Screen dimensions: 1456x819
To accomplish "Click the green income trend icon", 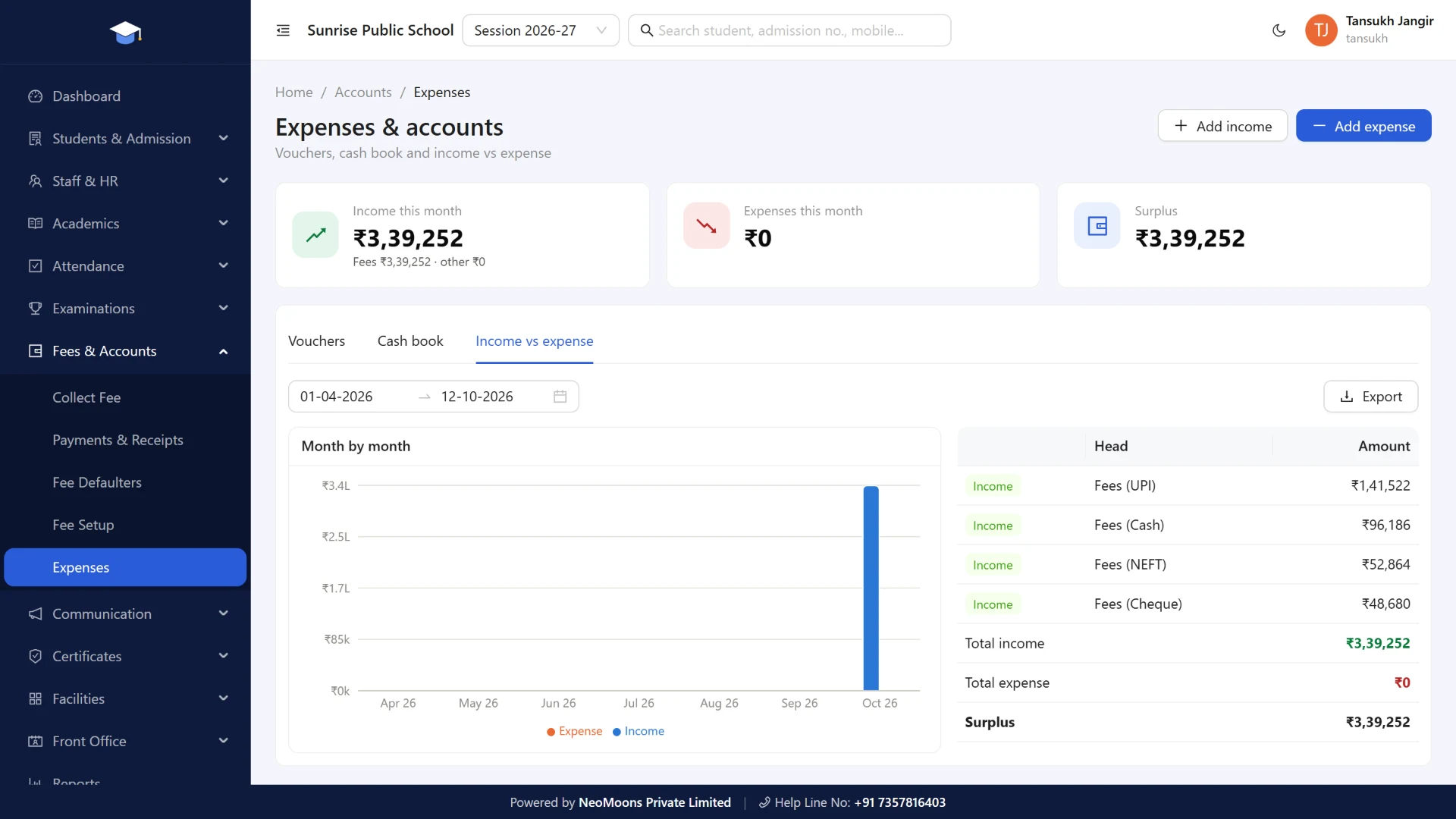I will (315, 234).
